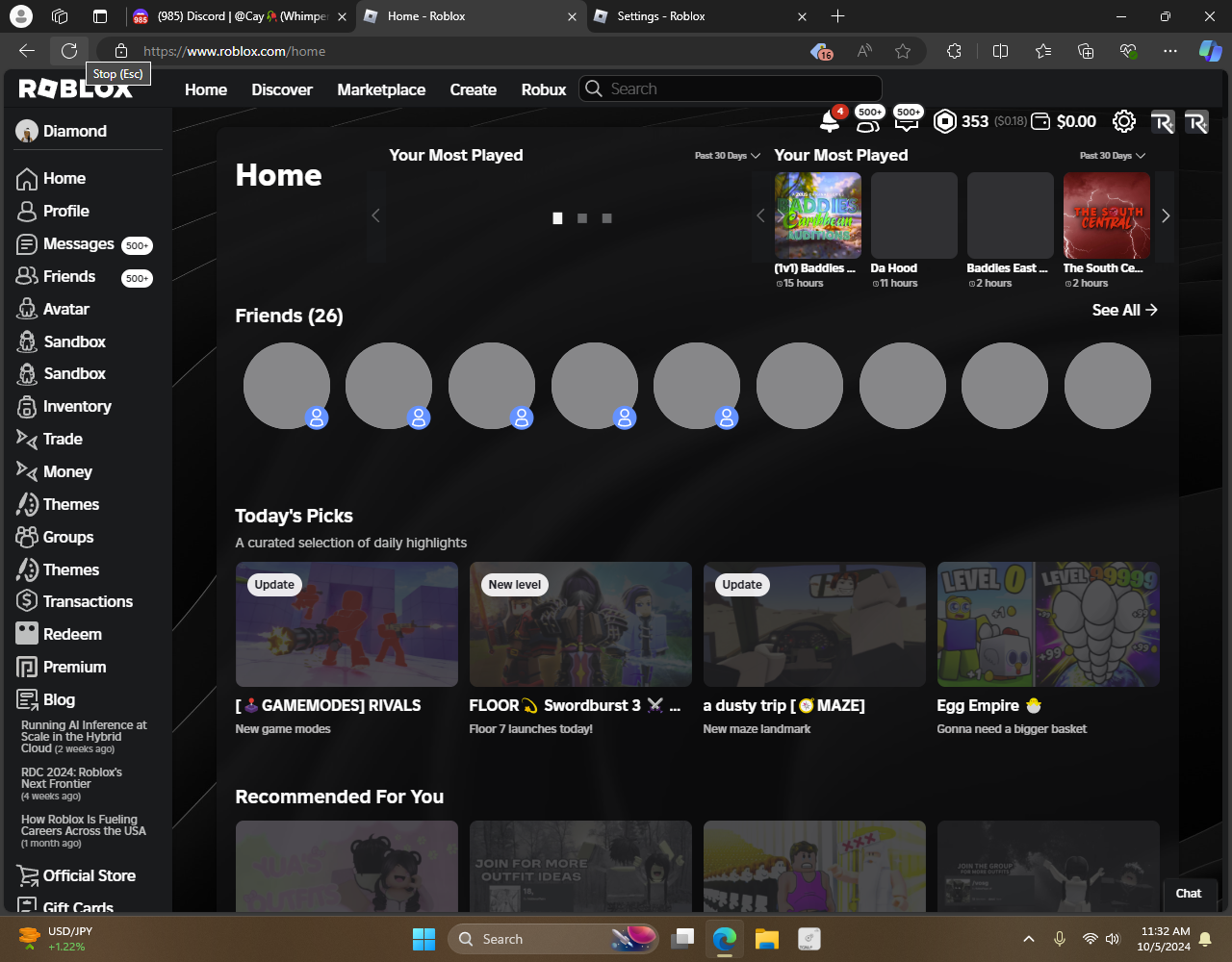
Task: Open the notifications bell icon
Action: click(x=829, y=122)
